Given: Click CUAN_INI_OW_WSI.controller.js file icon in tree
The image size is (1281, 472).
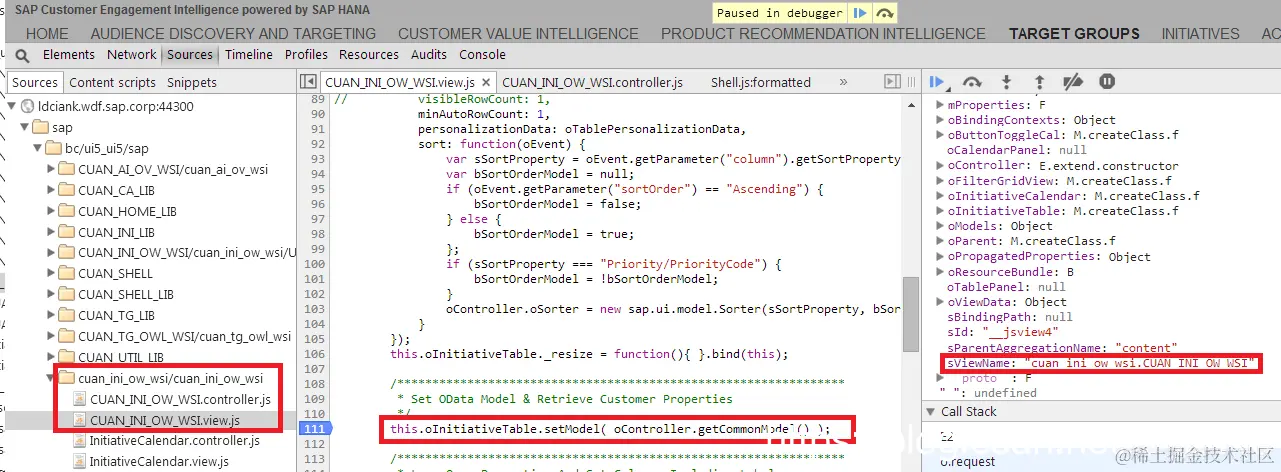Looking at the screenshot, I should point(80,400).
